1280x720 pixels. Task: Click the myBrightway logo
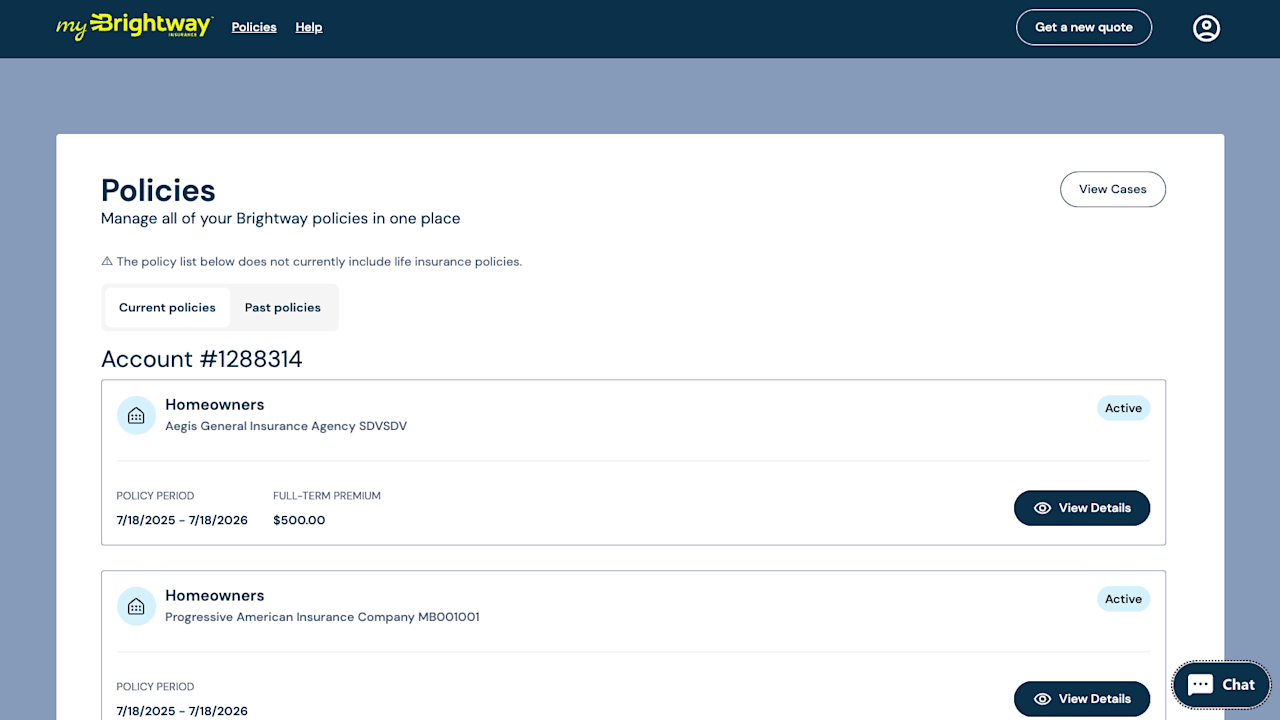point(134,26)
